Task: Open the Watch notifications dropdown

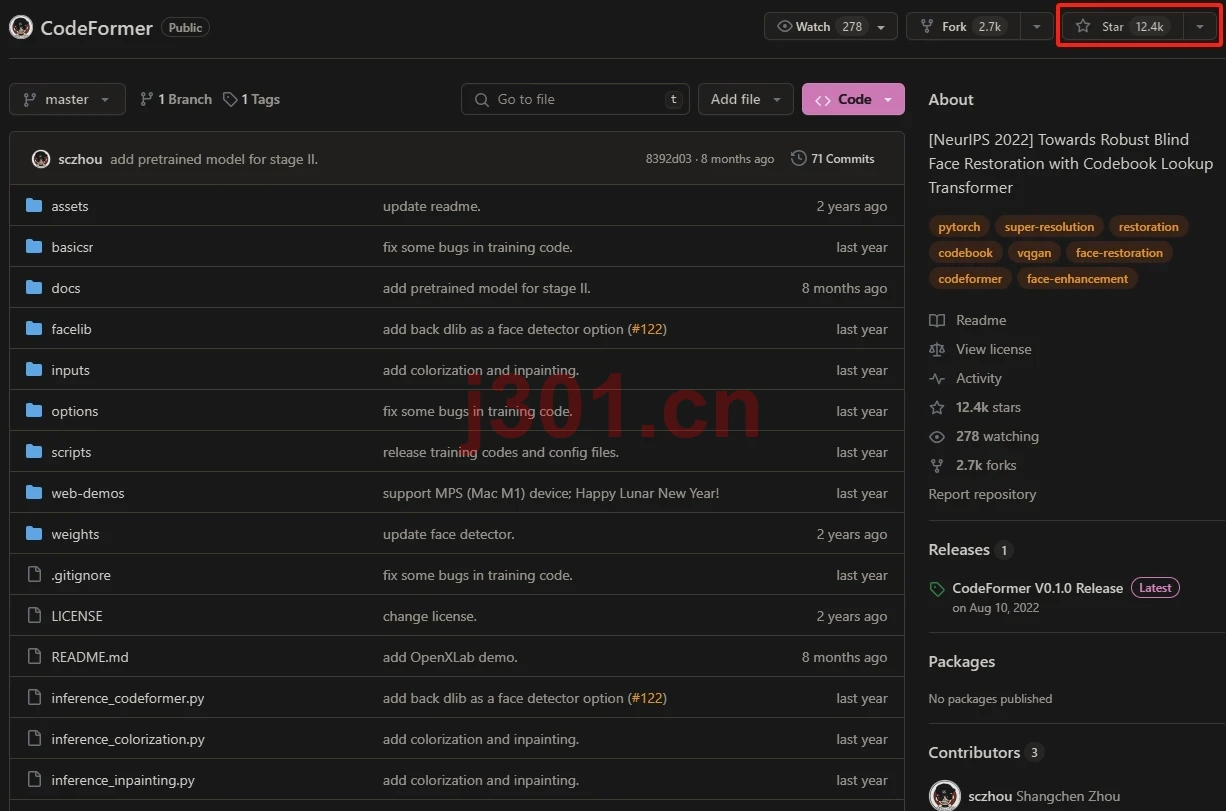Action: [831, 27]
